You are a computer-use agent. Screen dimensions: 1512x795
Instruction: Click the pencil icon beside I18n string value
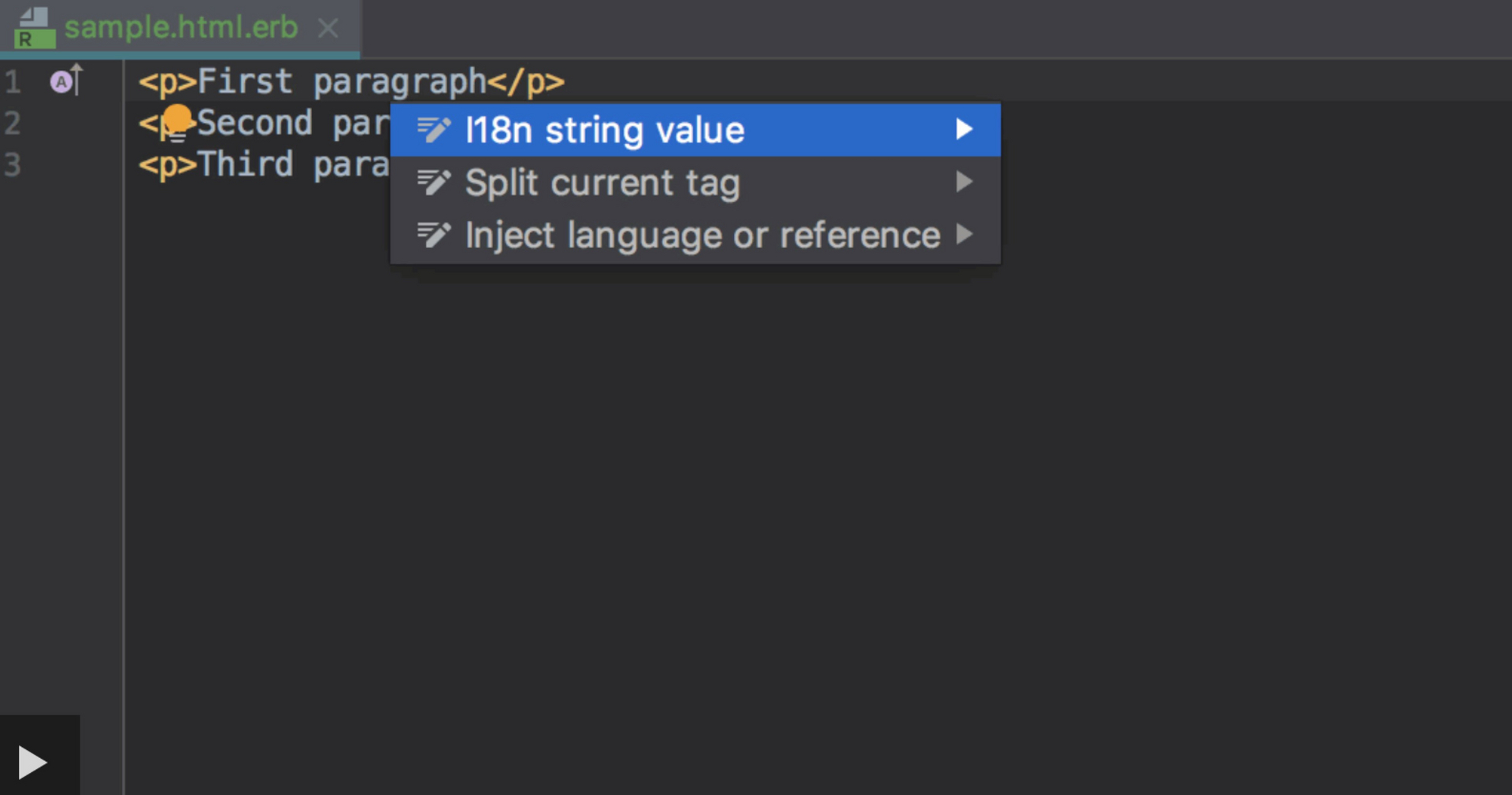coord(433,129)
